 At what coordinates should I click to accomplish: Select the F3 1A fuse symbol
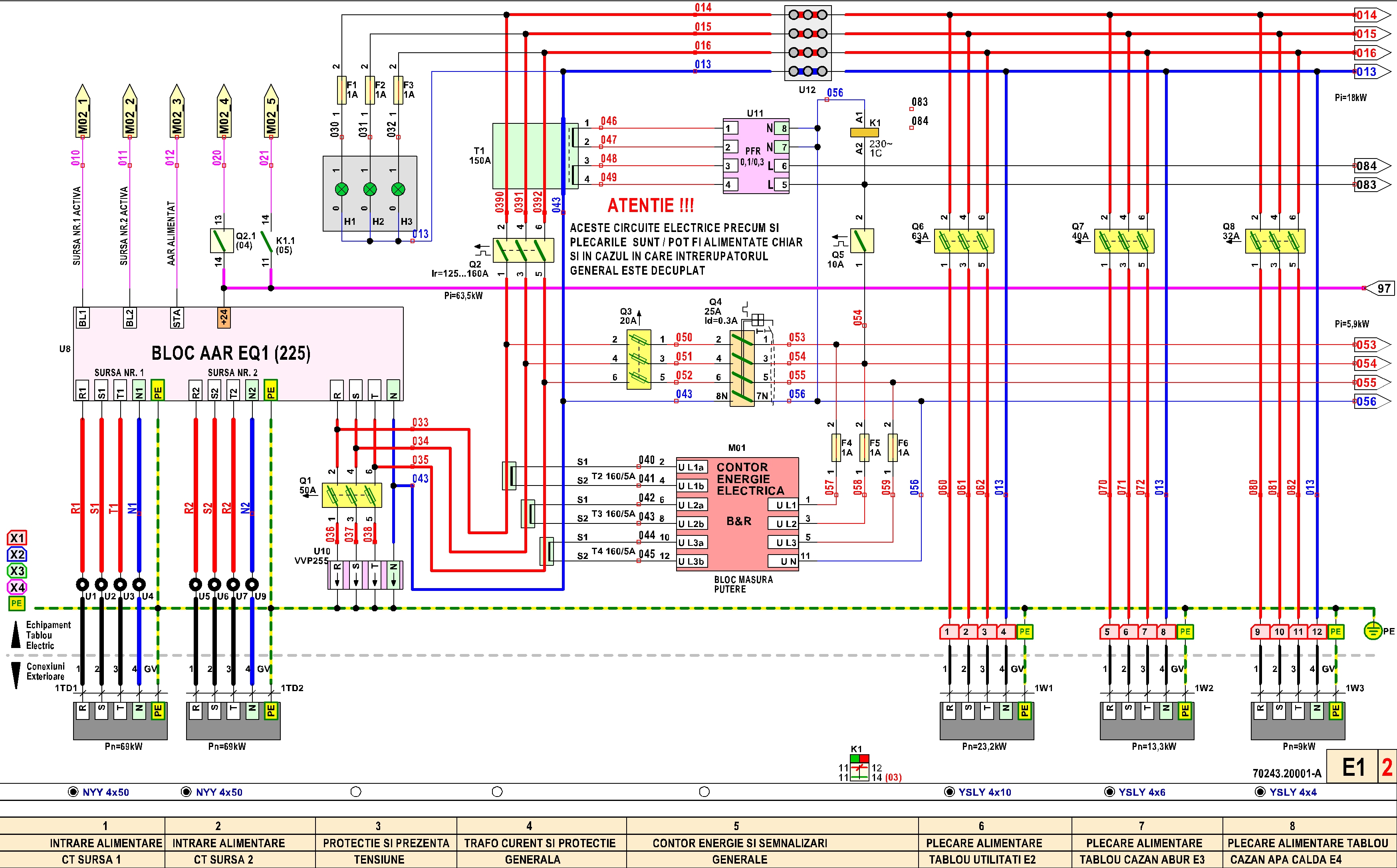click(x=398, y=90)
